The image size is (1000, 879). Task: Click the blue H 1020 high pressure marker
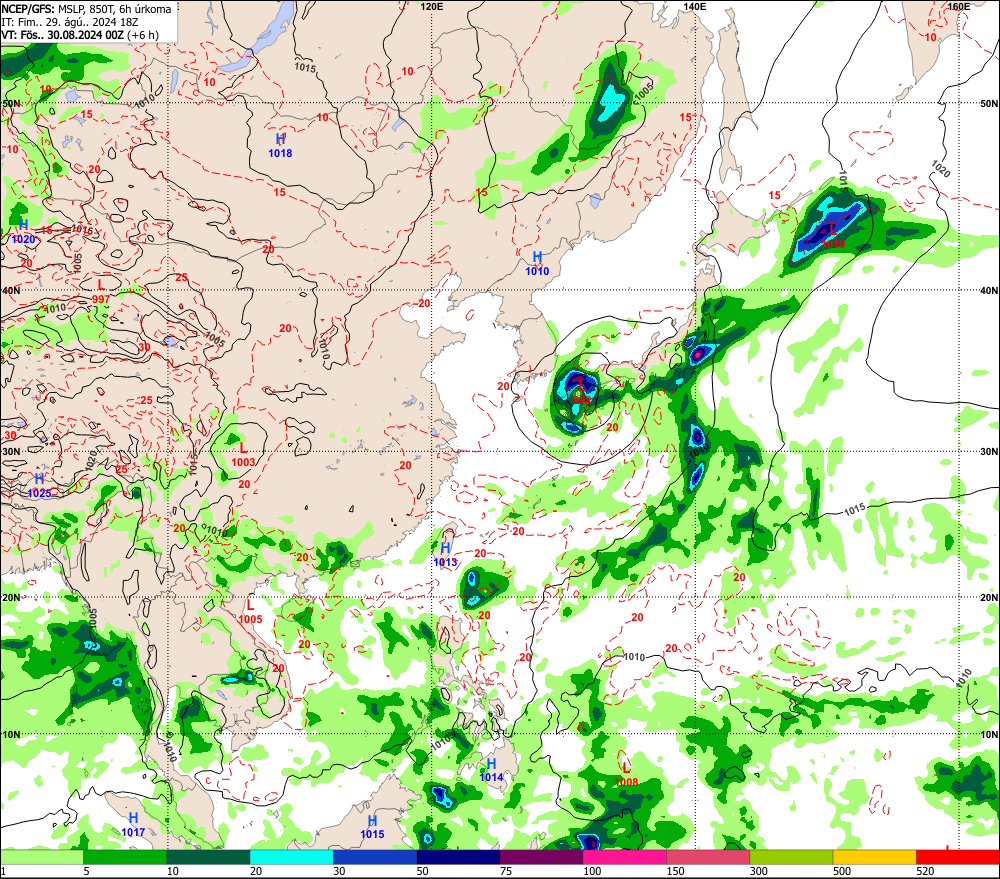(24, 232)
